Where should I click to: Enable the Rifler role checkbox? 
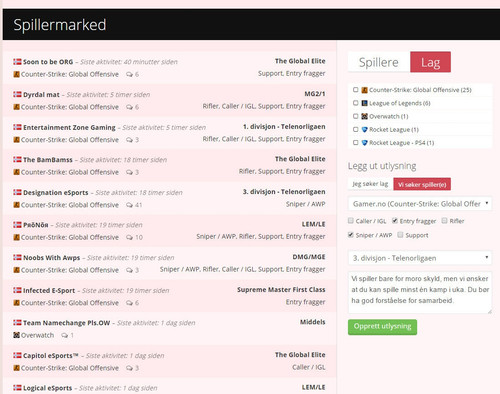(444, 221)
